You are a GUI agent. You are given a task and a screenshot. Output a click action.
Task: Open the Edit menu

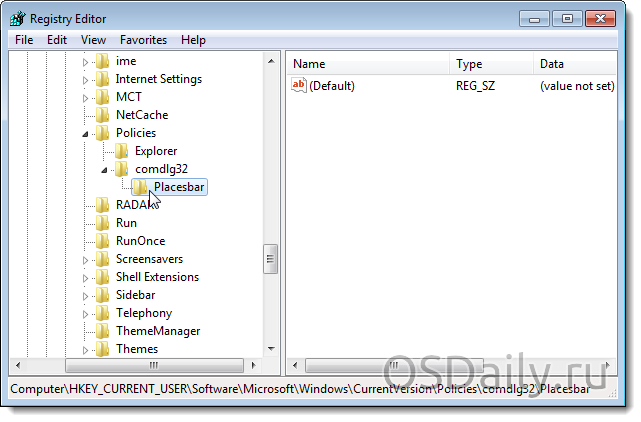tap(57, 40)
